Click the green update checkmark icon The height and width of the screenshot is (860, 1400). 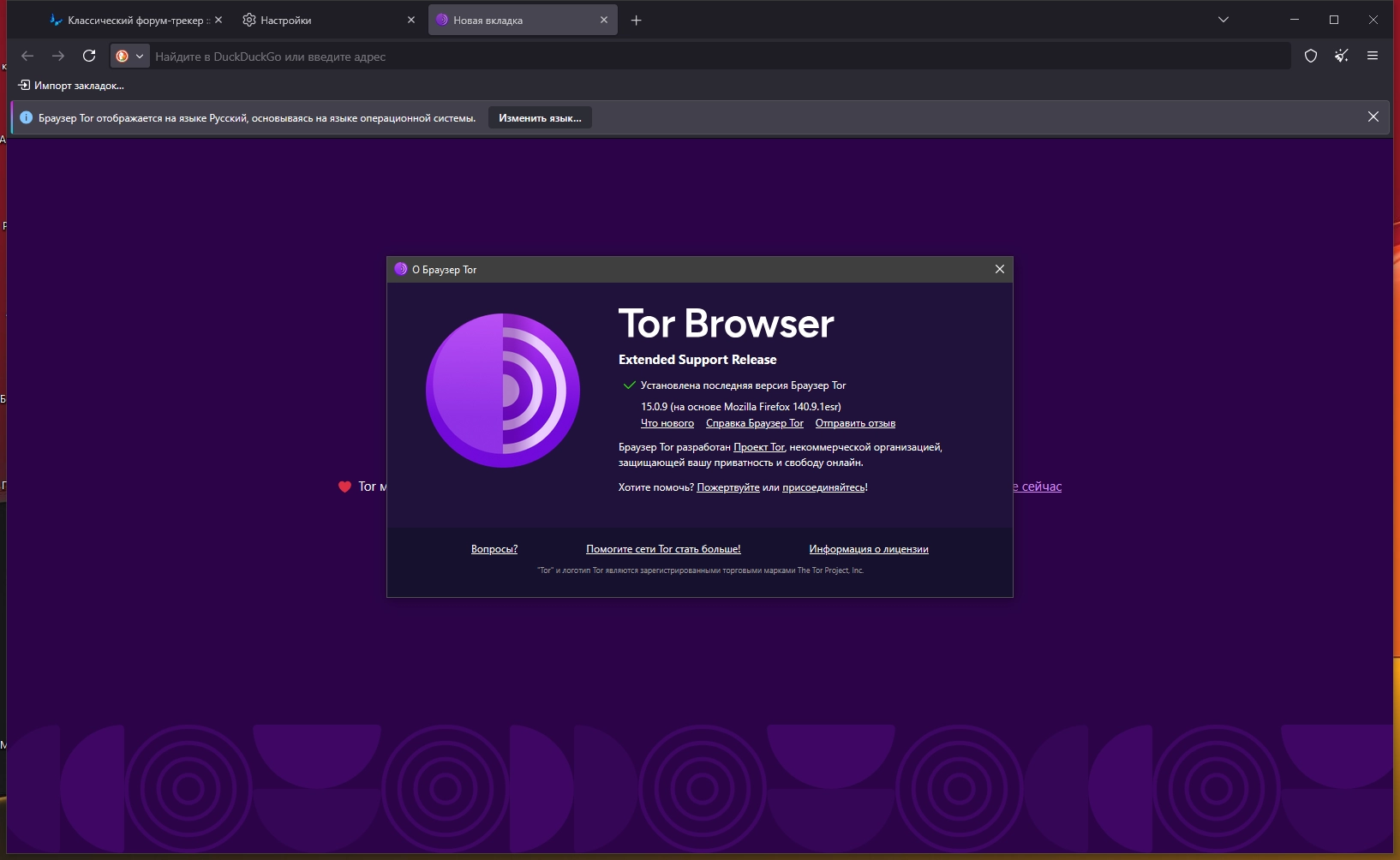pyautogui.click(x=630, y=385)
